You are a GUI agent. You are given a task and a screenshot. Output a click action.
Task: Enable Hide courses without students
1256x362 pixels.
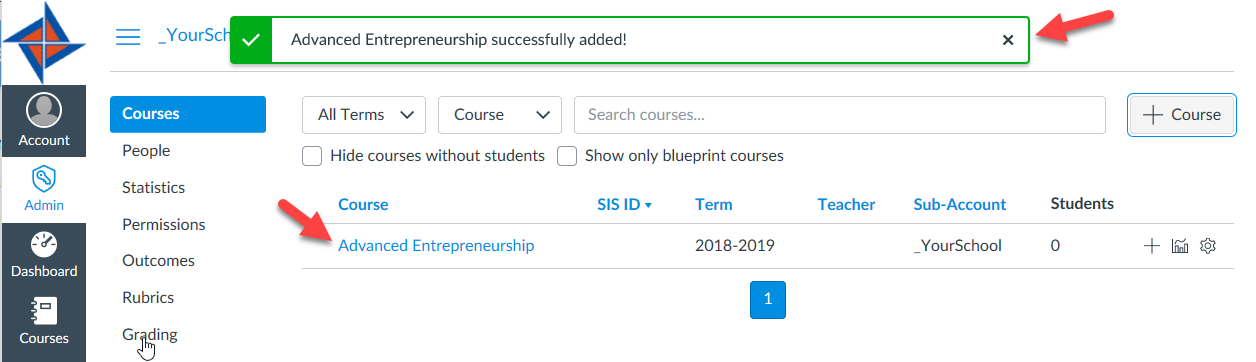point(312,156)
